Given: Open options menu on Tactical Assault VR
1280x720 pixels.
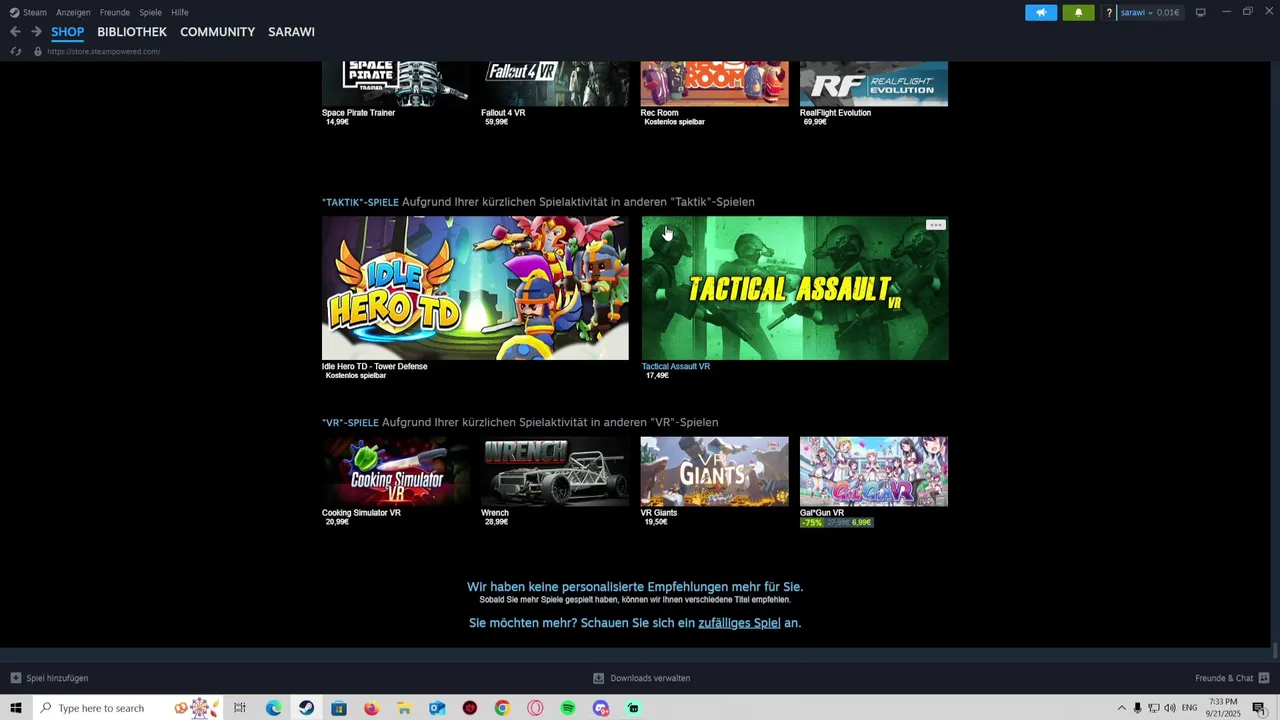Looking at the screenshot, I should pos(935,225).
